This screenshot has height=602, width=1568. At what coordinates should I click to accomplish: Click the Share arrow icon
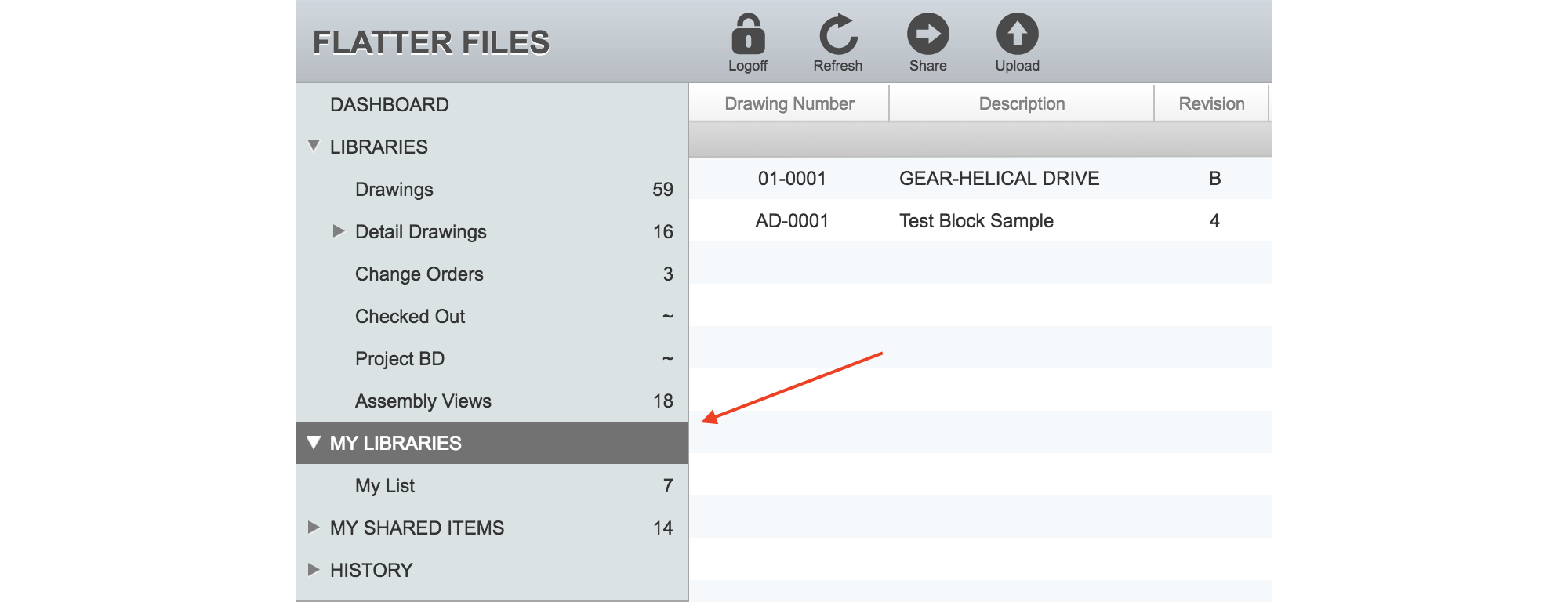(x=928, y=34)
